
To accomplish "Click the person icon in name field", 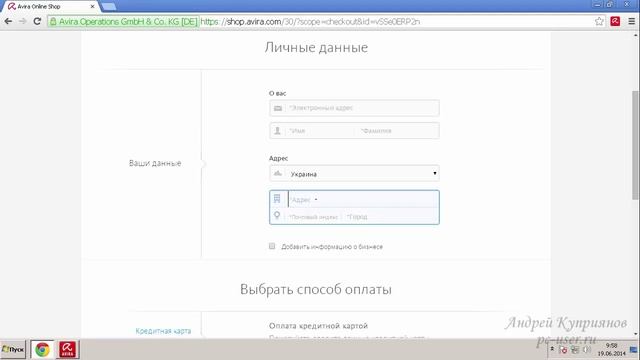I will tap(277, 131).
